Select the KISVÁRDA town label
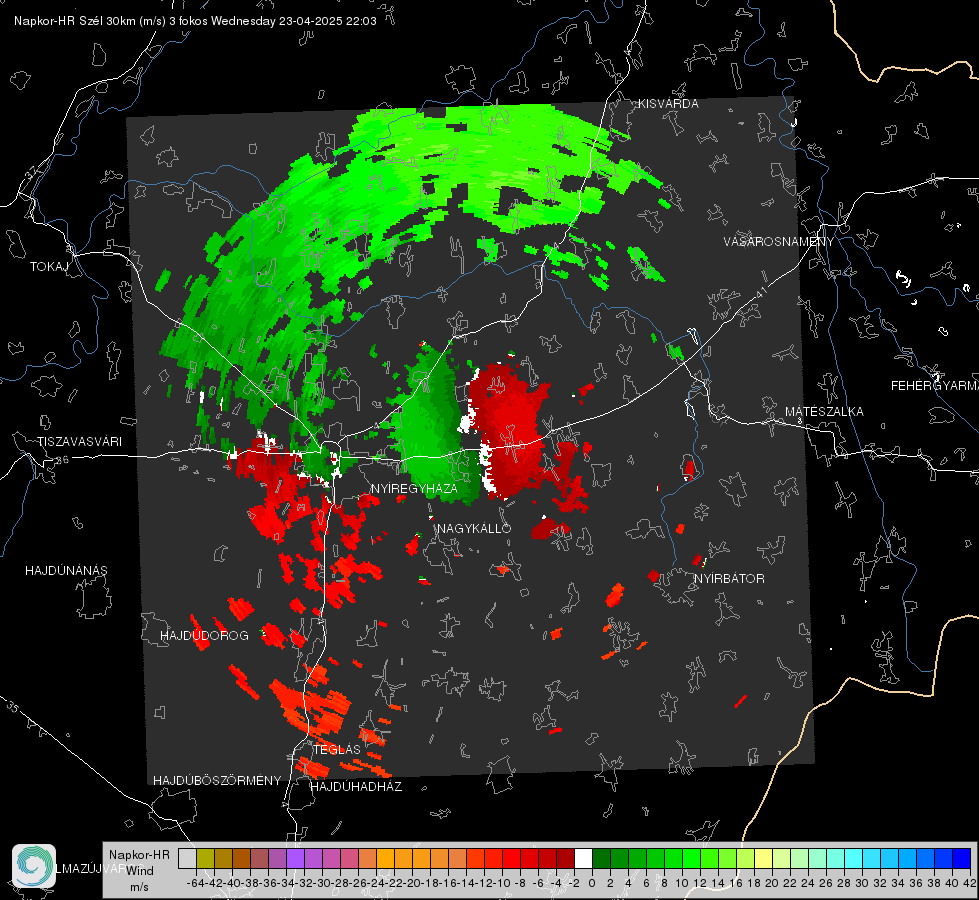Viewport: 979px width, 900px height. (668, 104)
